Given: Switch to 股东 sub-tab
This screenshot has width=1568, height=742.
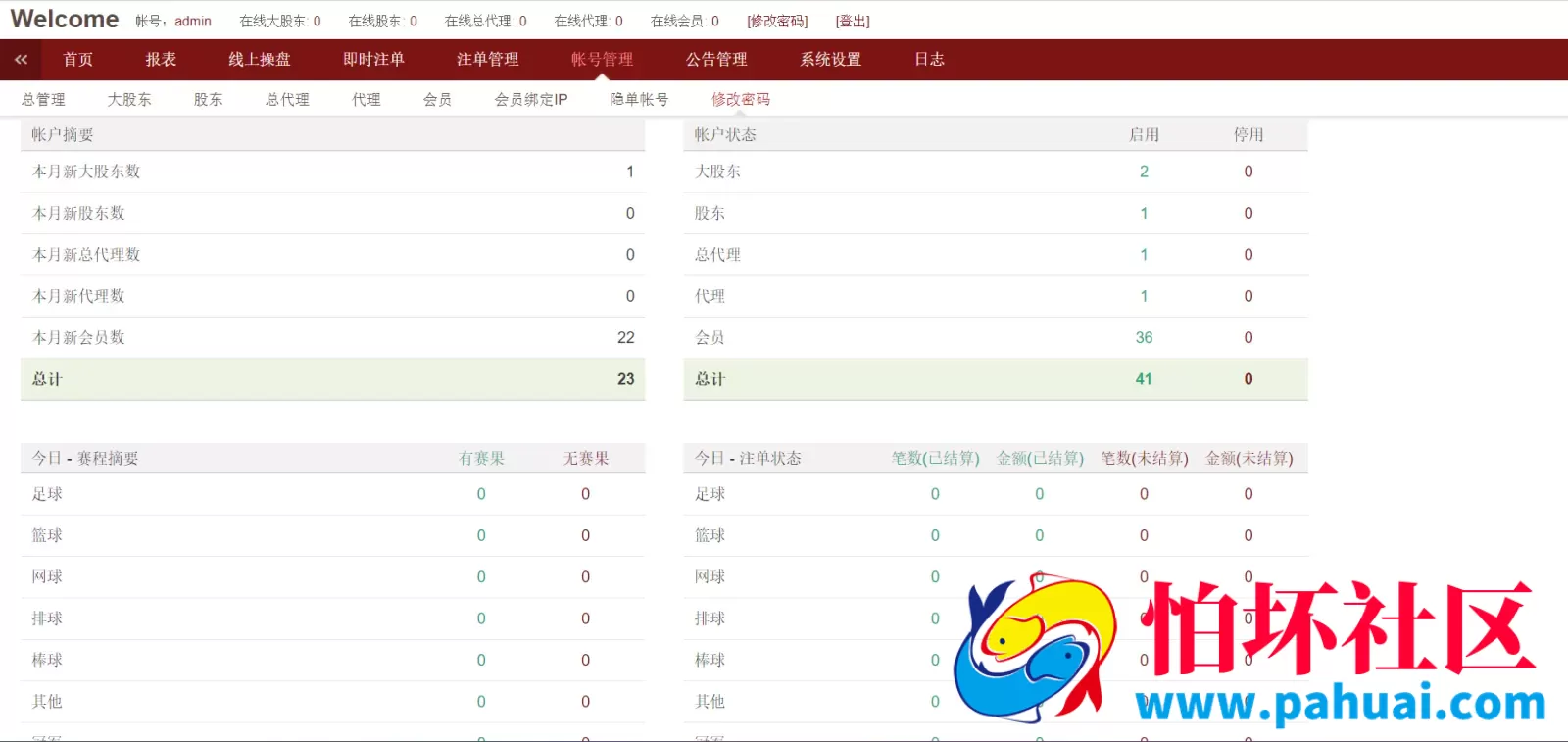Looking at the screenshot, I should (x=209, y=100).
